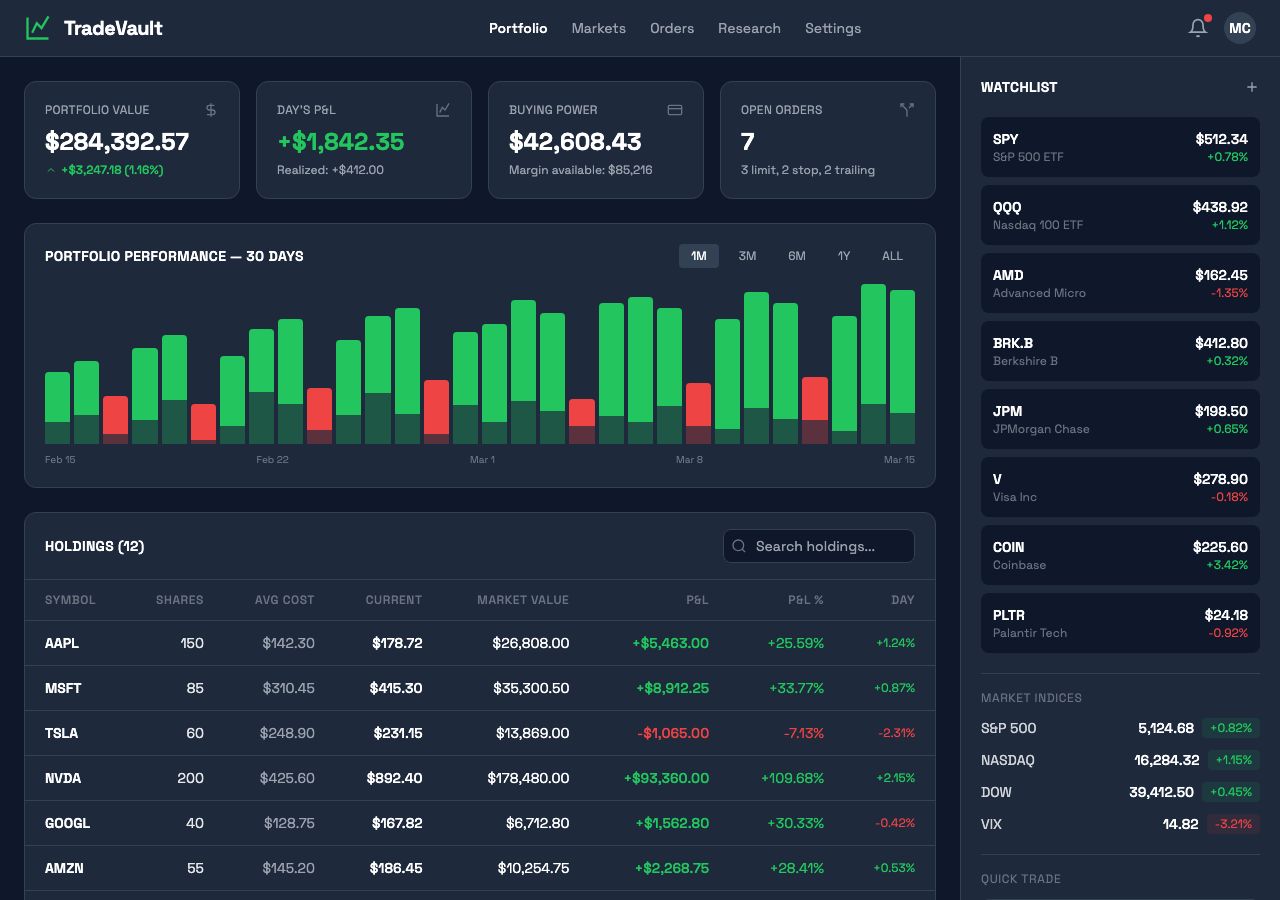Image resolution: width=1280 pixels, height=900 pixels.
Task: Click the chart icon on Day's P&L card
Action: (x=443, y=110)
